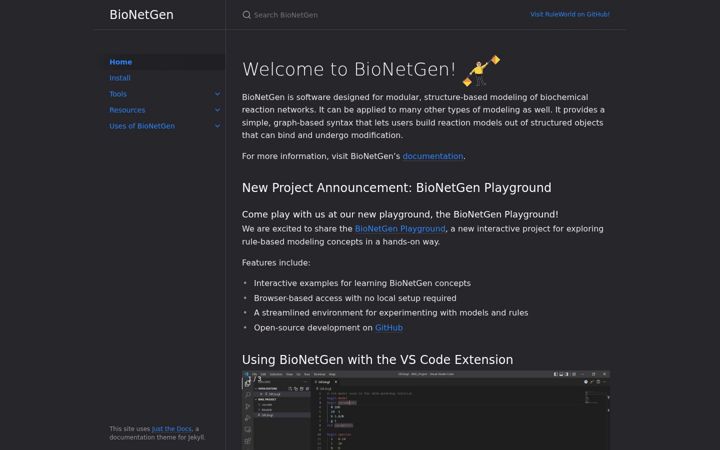Image resolution: width=720 pixels, height=450 pixels.
Task: Click the flag-waving mascot image beside the title
Action: coord(481,70)
